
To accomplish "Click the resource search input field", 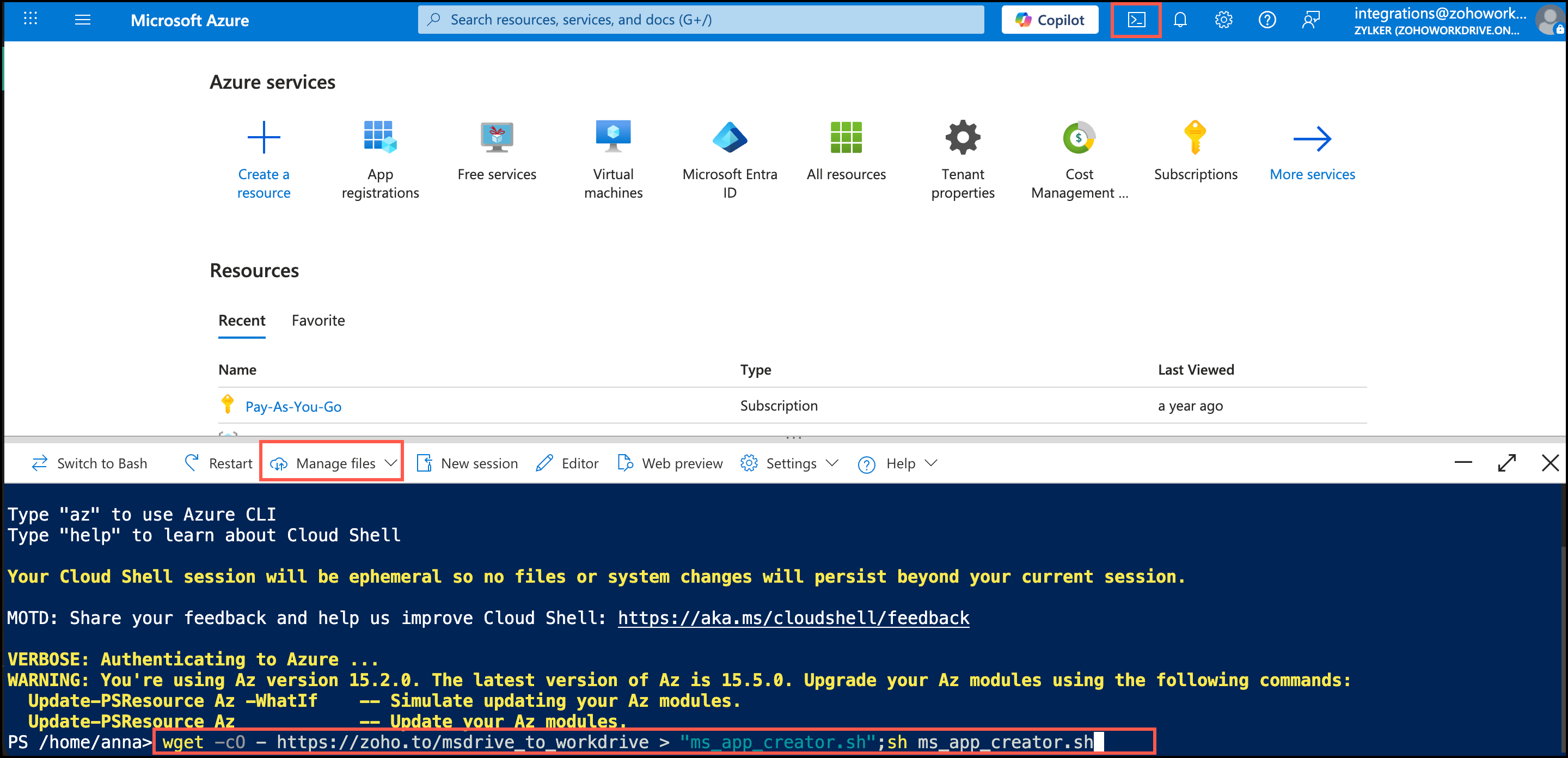I will (700, 20).
